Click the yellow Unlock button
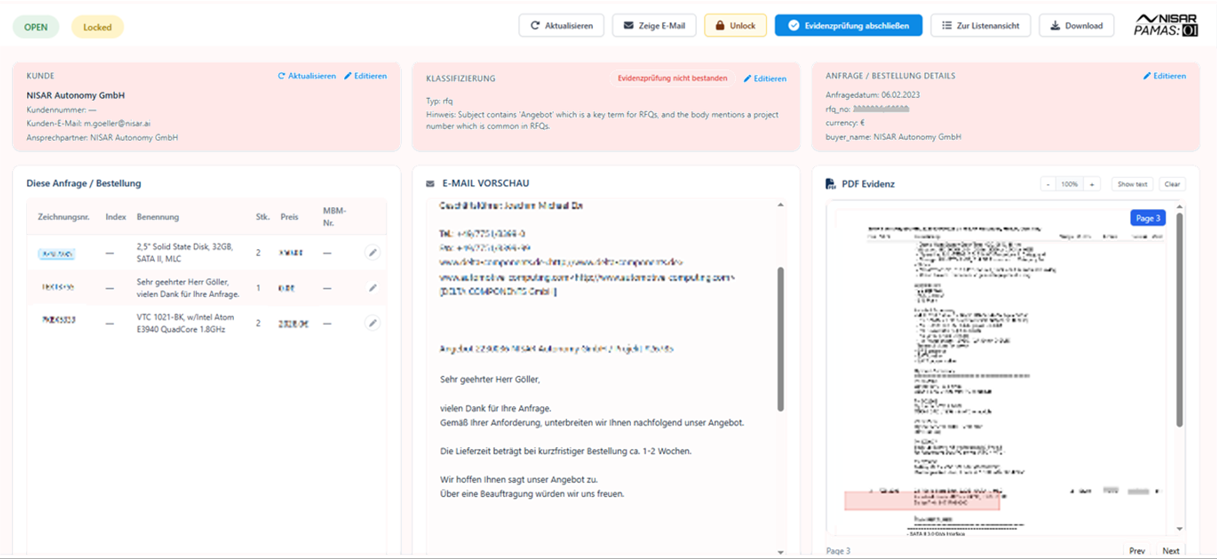The height and width of the screenshot is (559, 1217). 735,25
